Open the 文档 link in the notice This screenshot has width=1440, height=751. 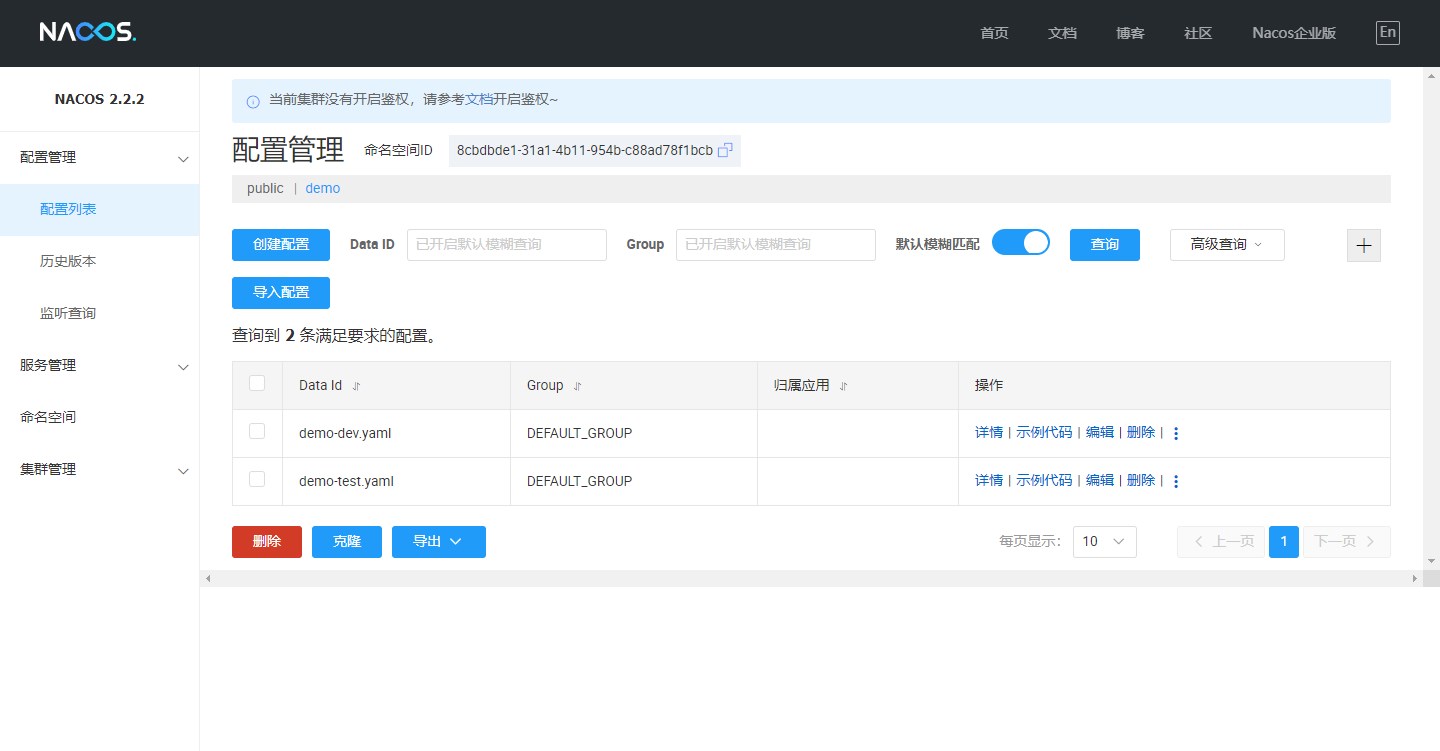[x=479, y=100]
